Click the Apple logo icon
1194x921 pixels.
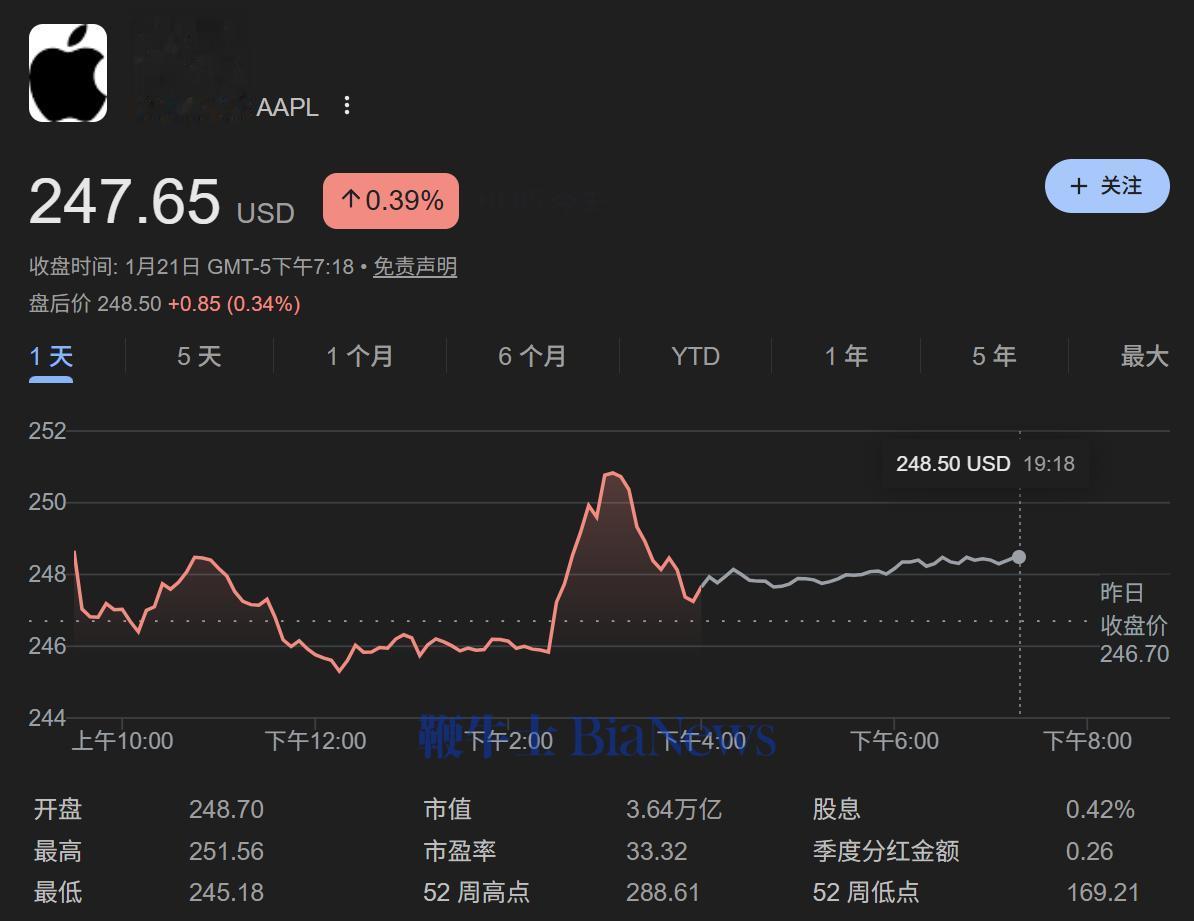68,73
